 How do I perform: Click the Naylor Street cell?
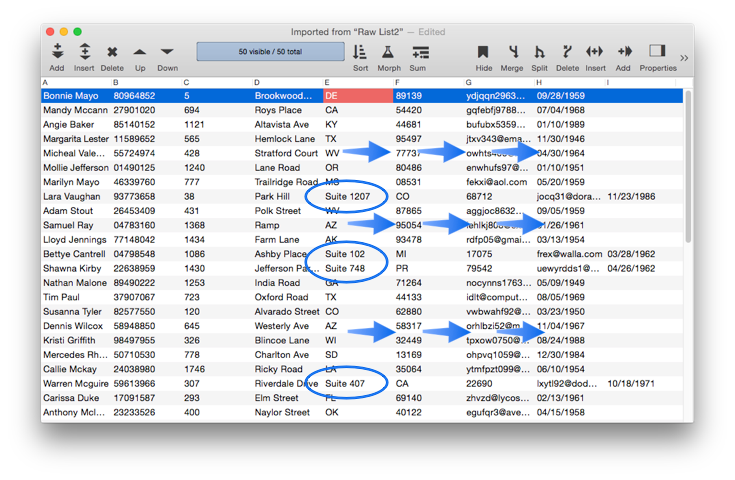287,412
